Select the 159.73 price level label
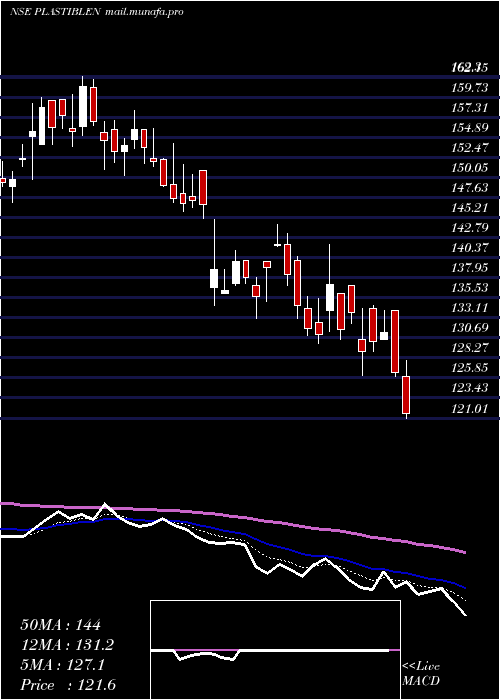Viewport: 500px width, 700px height. (469, 88)
